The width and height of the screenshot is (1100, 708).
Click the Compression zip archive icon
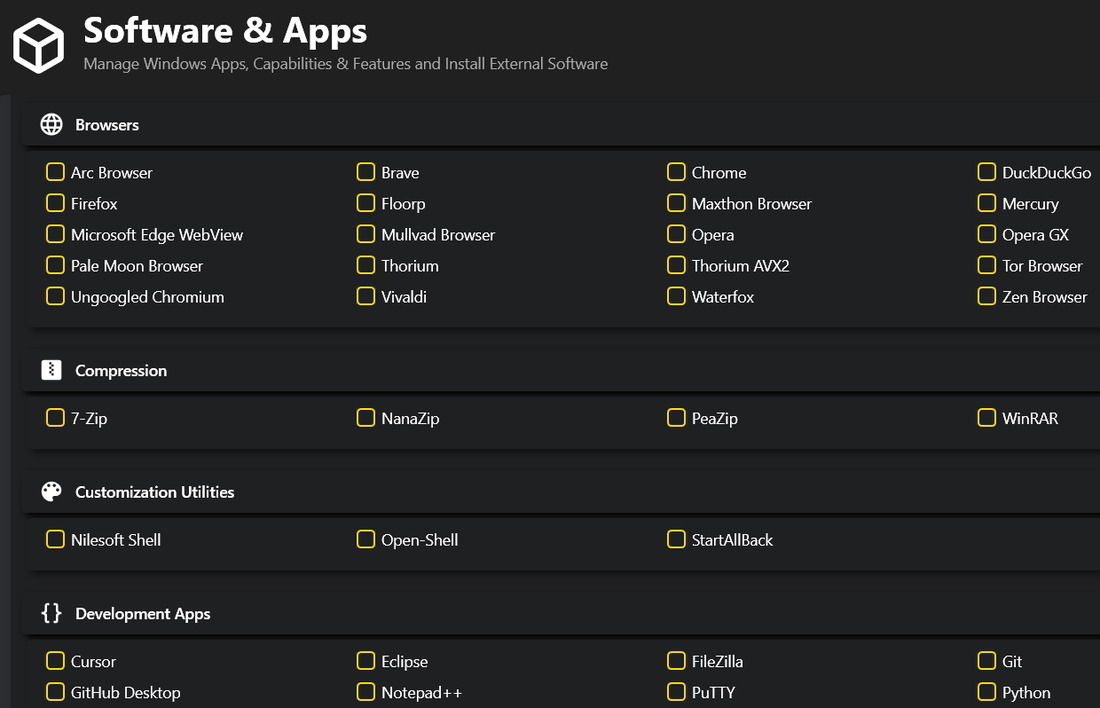point(51,370)
